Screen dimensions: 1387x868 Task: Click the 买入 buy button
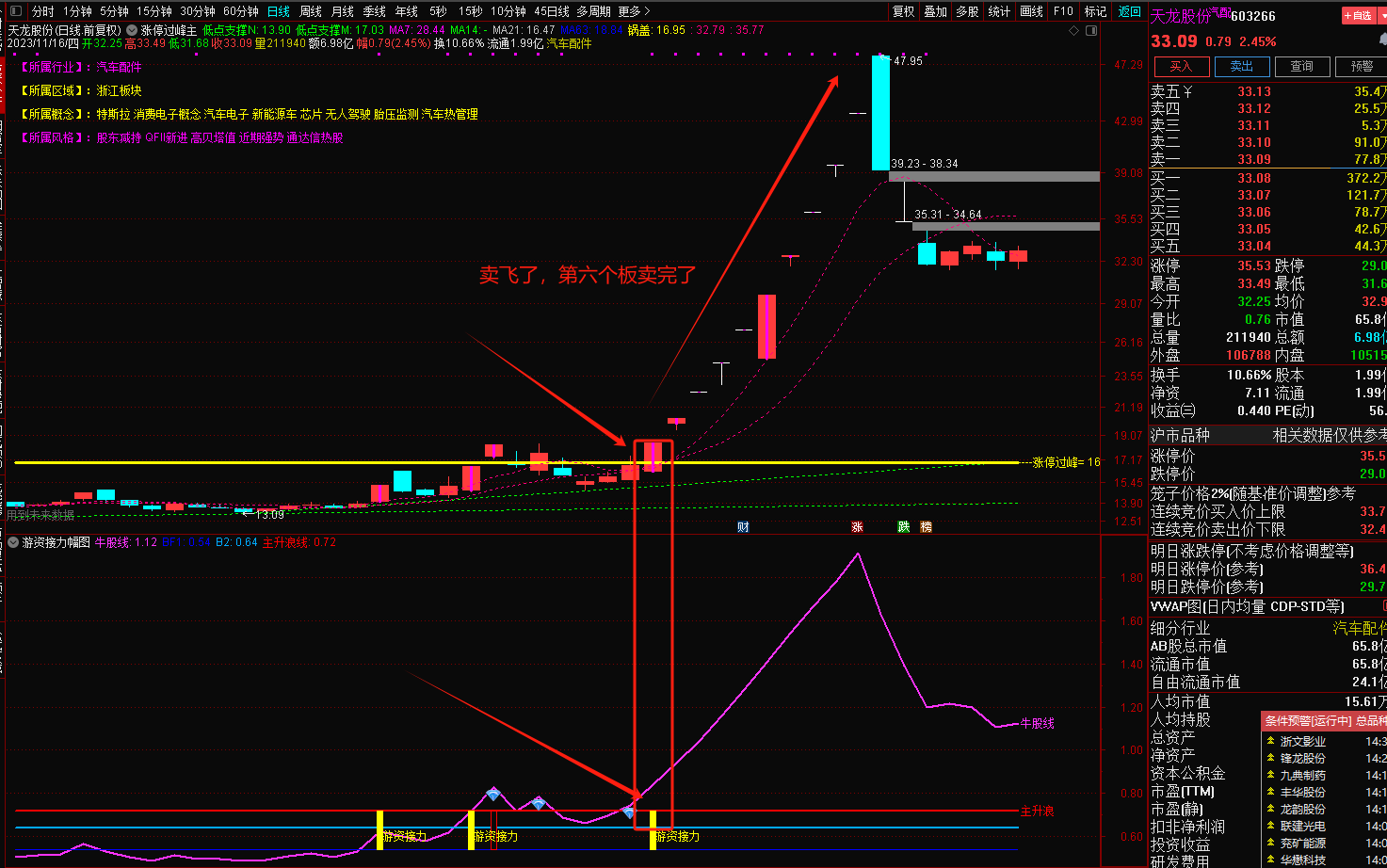click(1181, 67)
